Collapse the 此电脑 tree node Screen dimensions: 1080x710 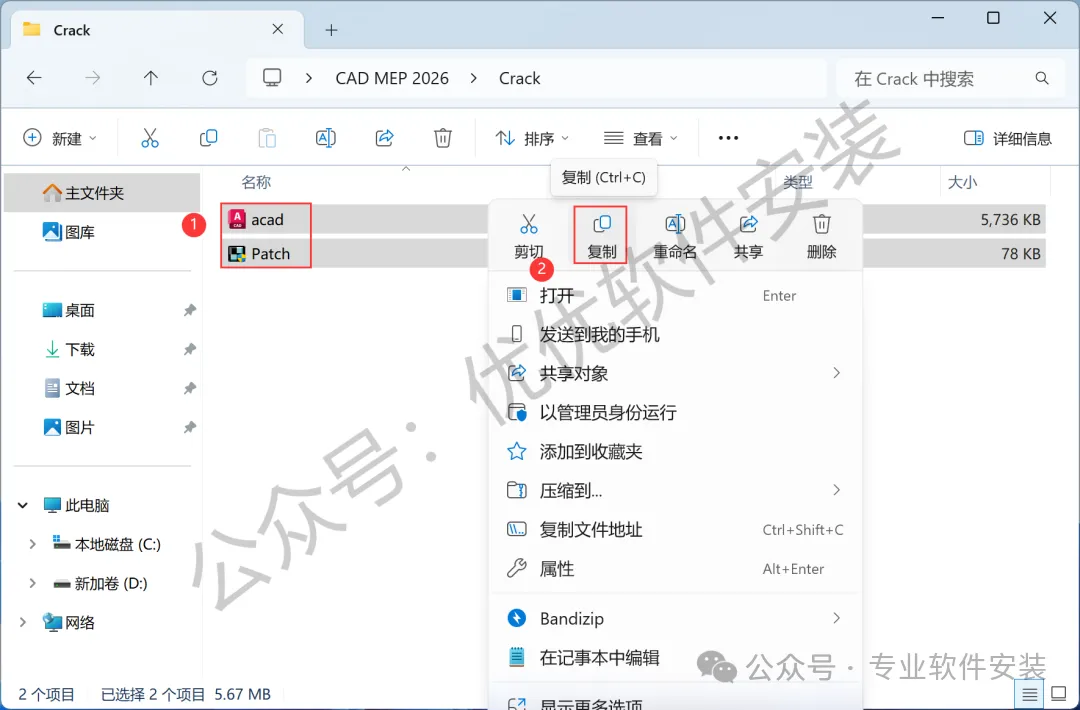pos(23,505)
